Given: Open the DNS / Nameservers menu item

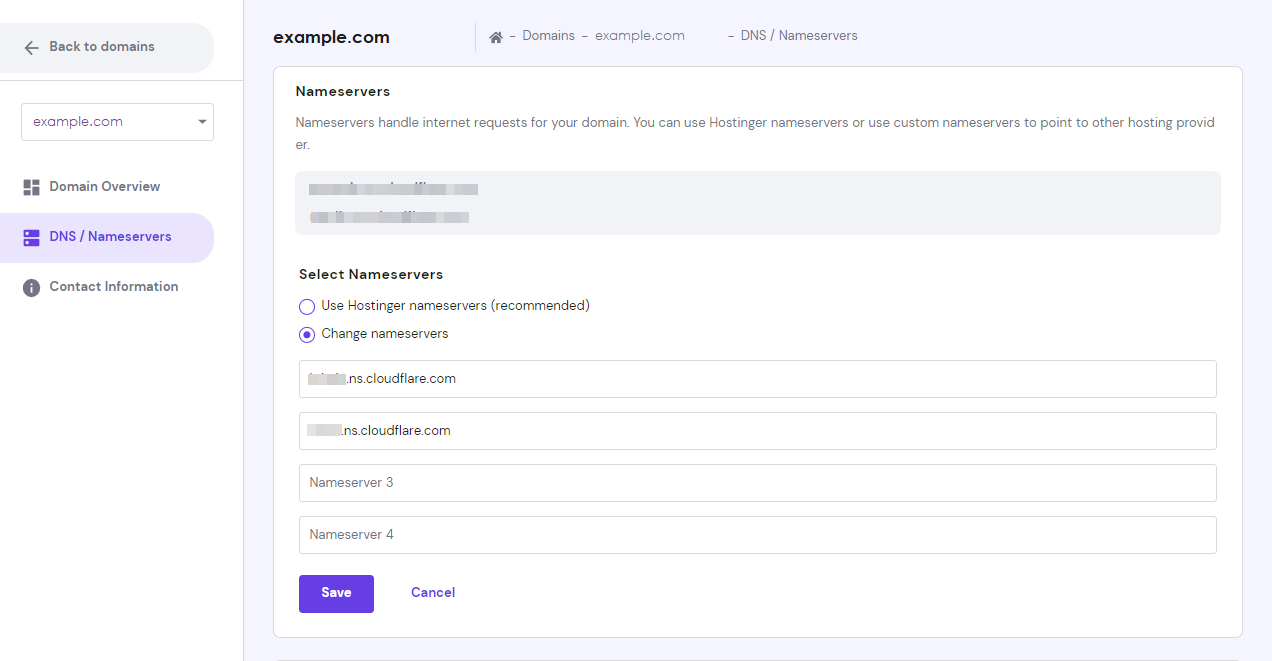Looking at the screenshot, I should pyautogui.click(x=110, y=237).
